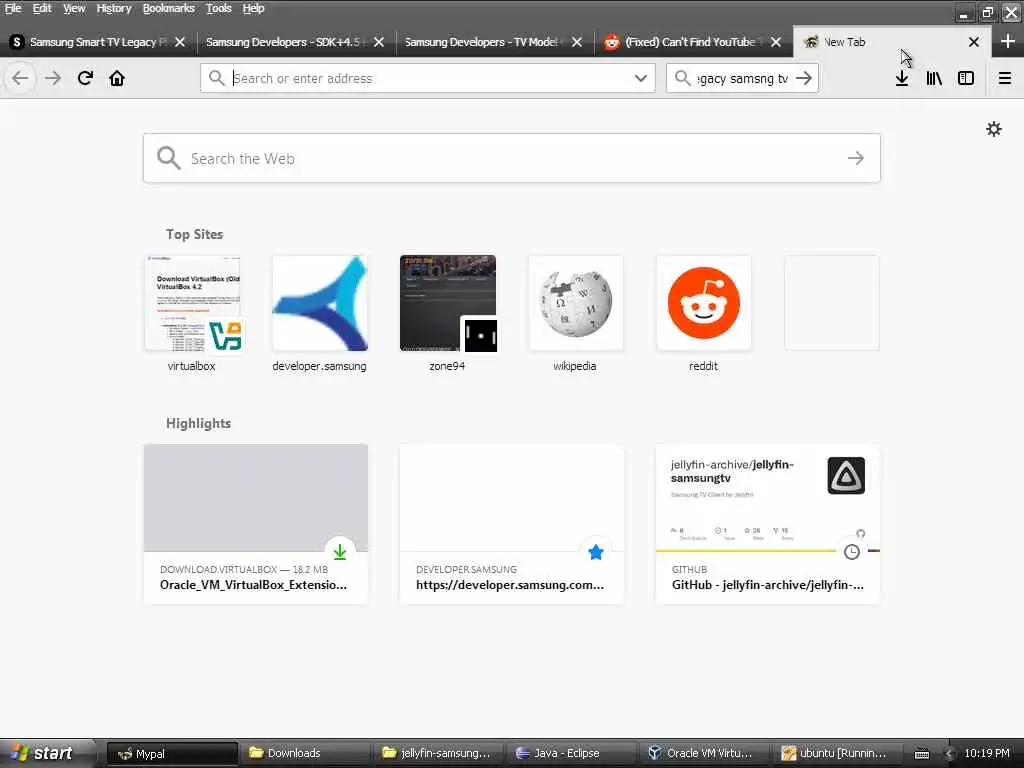Screen dimensions: 1024x768
Task: Submit toolbar search with arrow
Action: point(804,78)
